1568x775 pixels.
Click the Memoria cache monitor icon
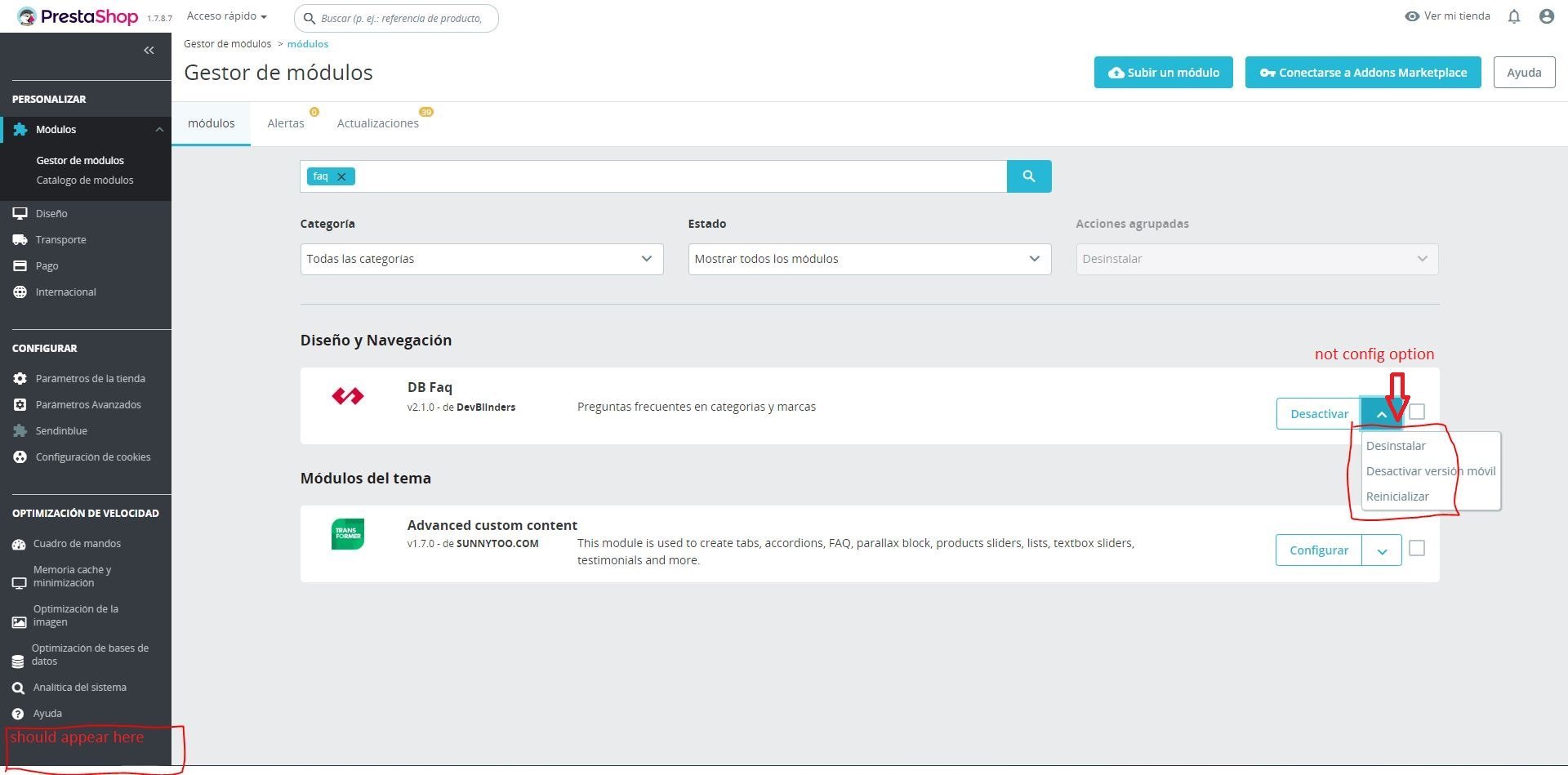coord(19,583)
